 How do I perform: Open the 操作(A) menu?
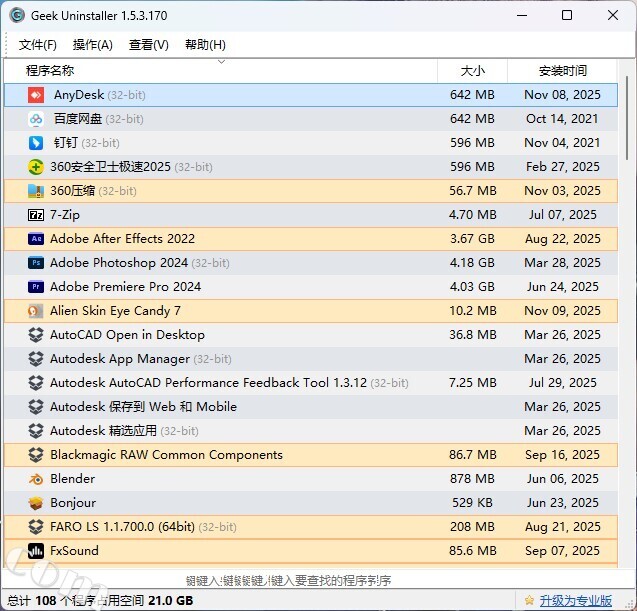[x=93, y=45]
